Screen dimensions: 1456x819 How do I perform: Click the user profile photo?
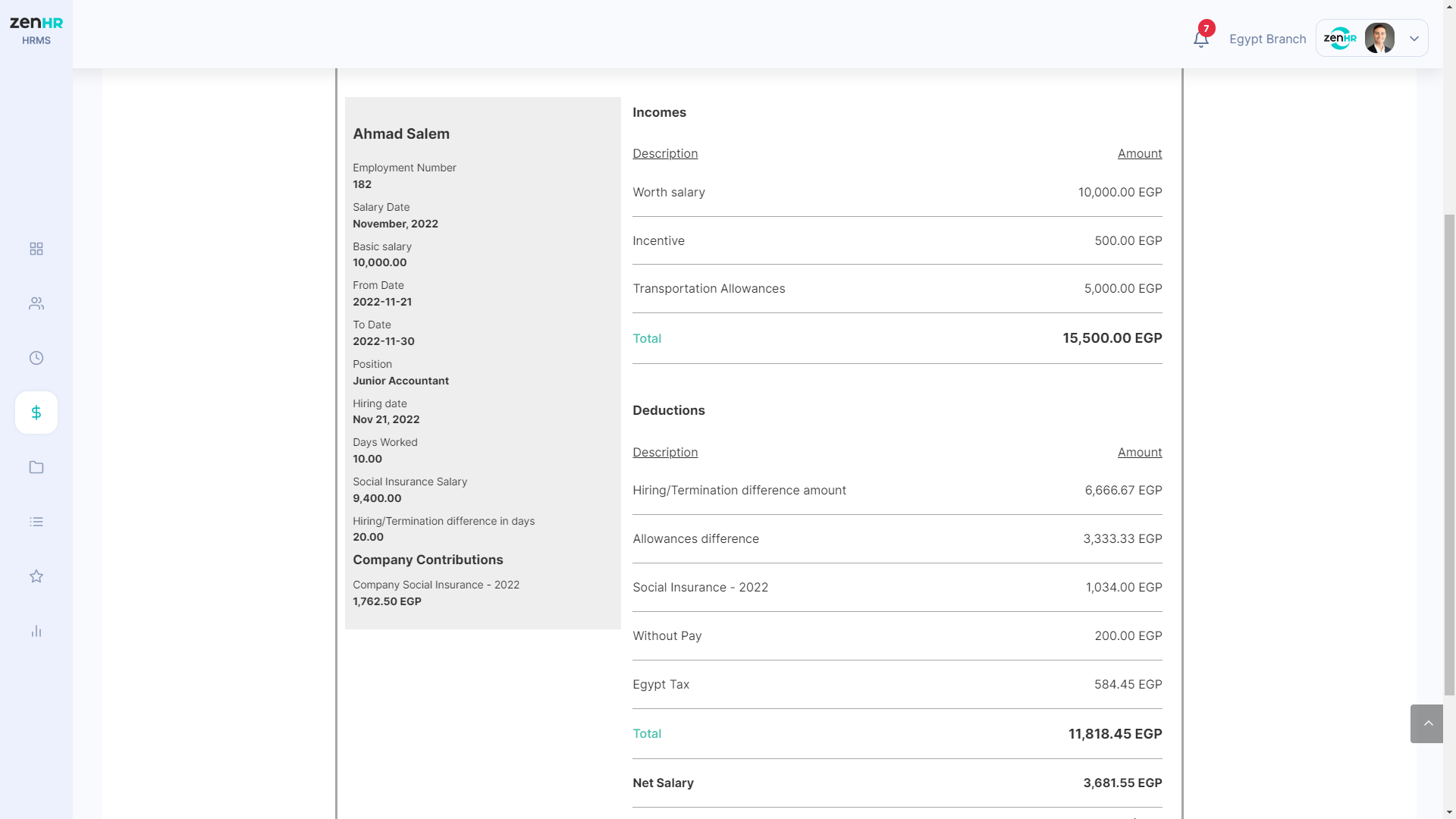tap(1379, 39)
